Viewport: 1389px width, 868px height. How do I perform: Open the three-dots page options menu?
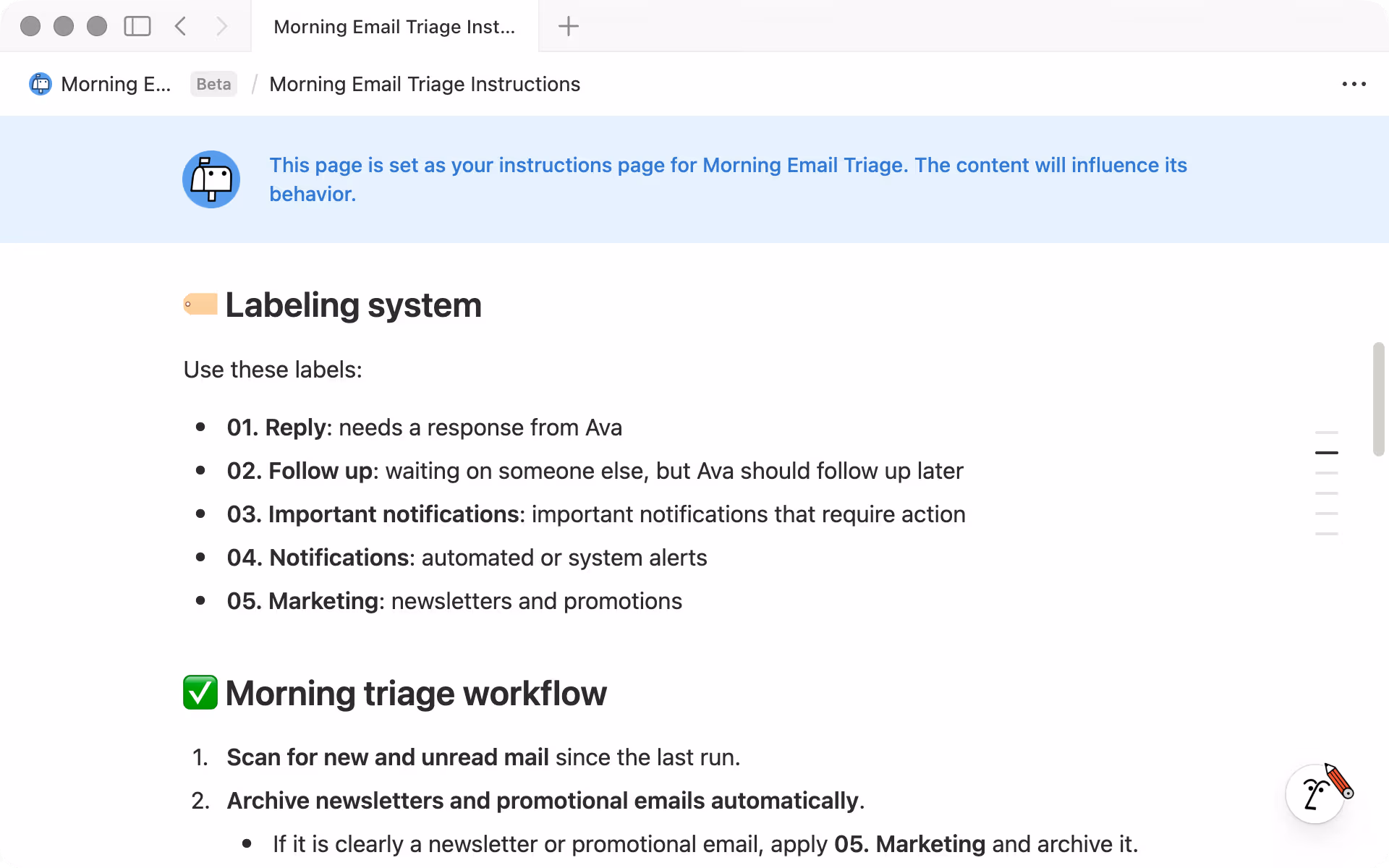[x=1354, y=84]
